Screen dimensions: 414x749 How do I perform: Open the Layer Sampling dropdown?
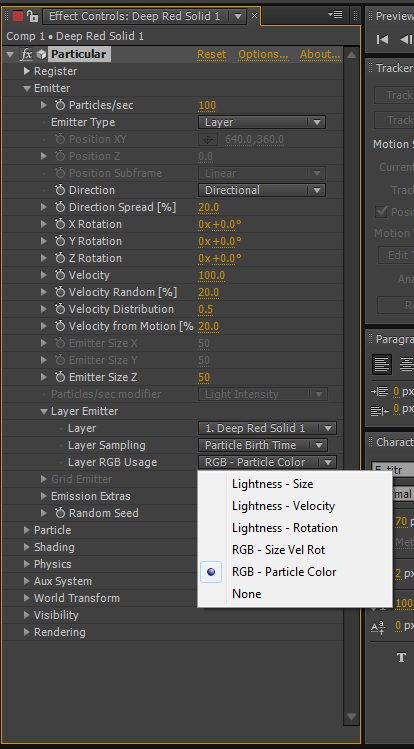coord(263,445)
